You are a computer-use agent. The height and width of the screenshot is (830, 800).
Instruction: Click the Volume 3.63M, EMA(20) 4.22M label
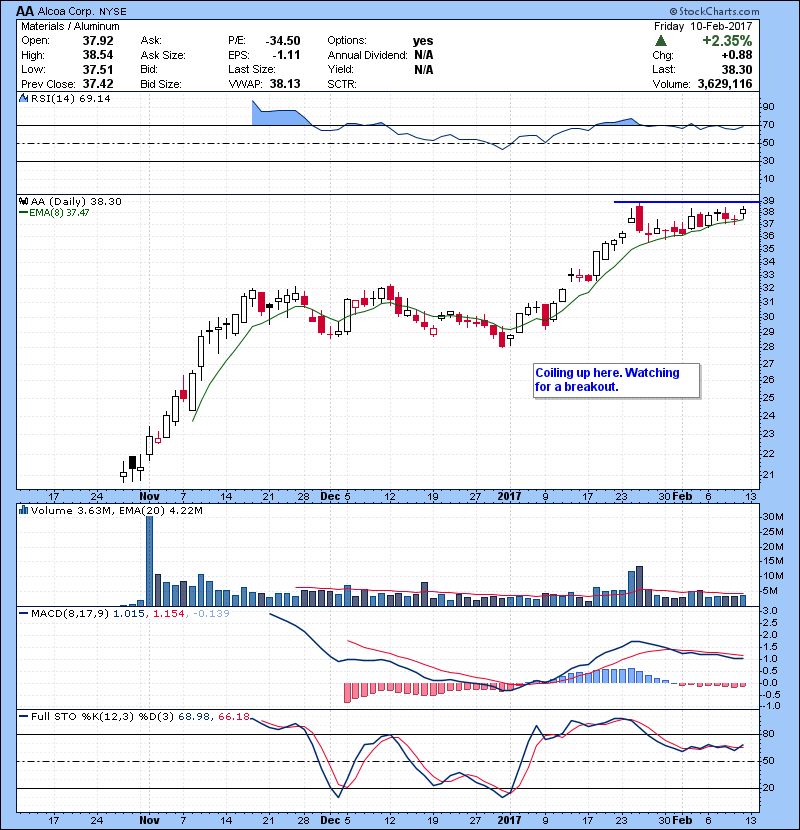[116, 511]
